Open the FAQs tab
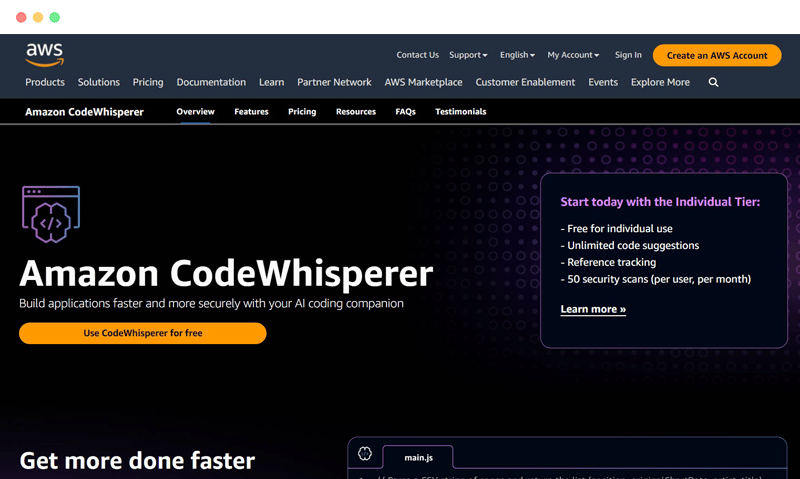The image size is (800, 479). pos(406,112)
